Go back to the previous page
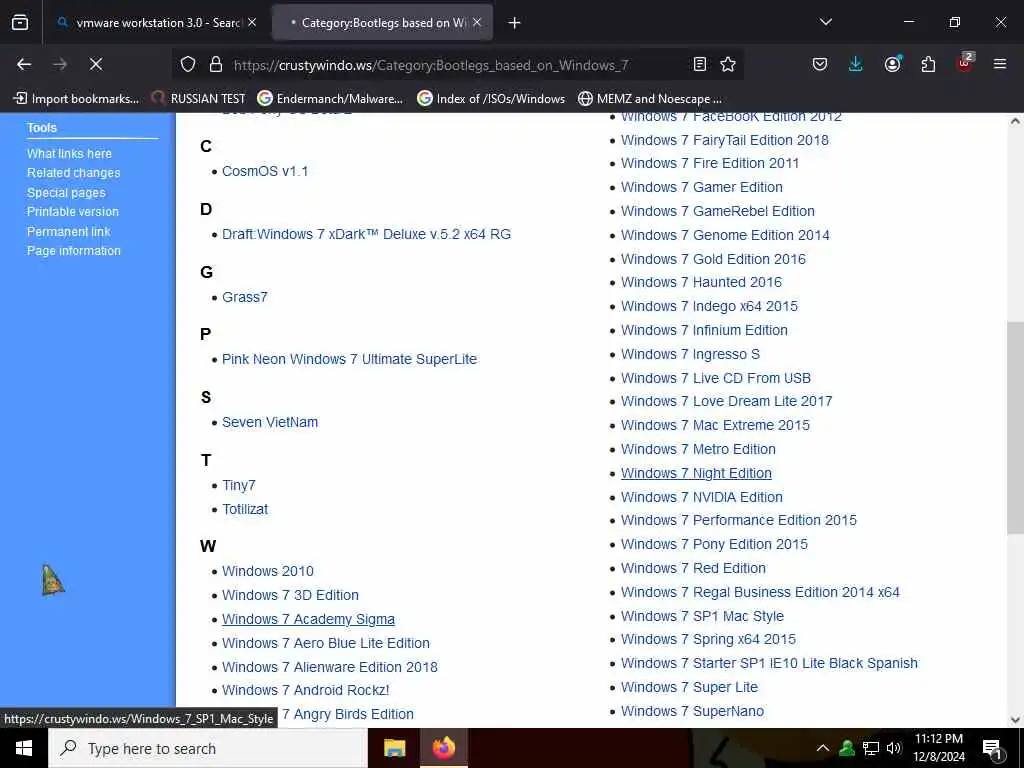Viewport: 1024px width, 768px height. pos(24,64)
